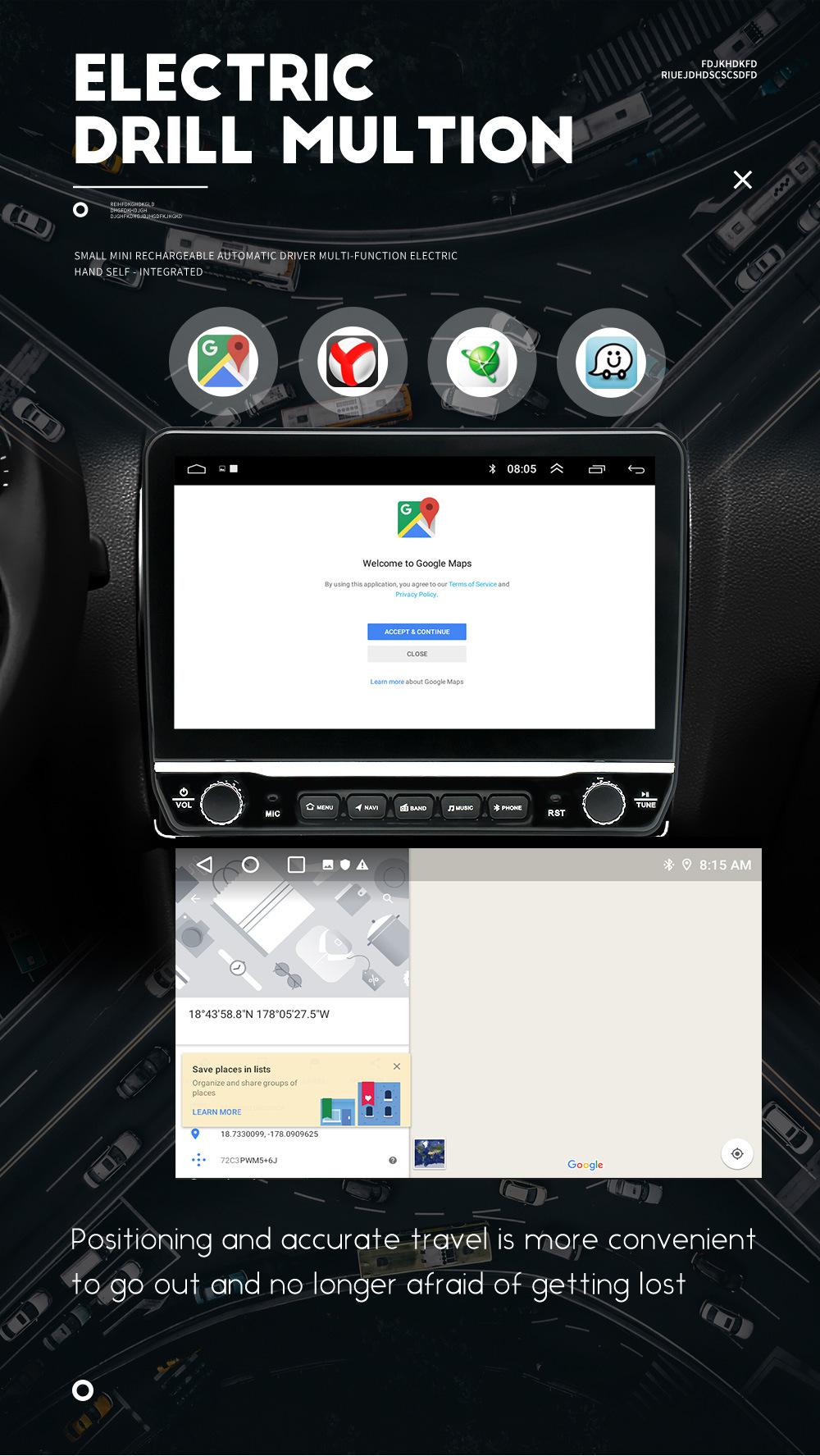Click the my location crosshair button
This screenshot has width=820, height=1456.
pos(737,1153)
